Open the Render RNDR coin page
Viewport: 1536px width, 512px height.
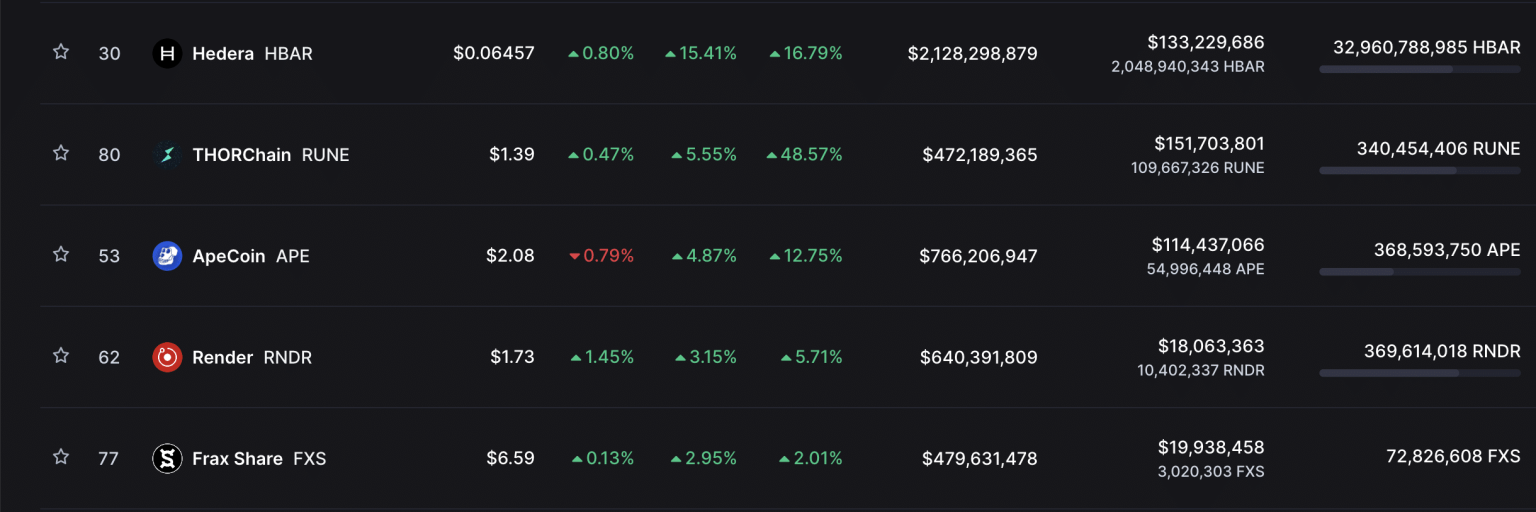click(x=222, y=357)
